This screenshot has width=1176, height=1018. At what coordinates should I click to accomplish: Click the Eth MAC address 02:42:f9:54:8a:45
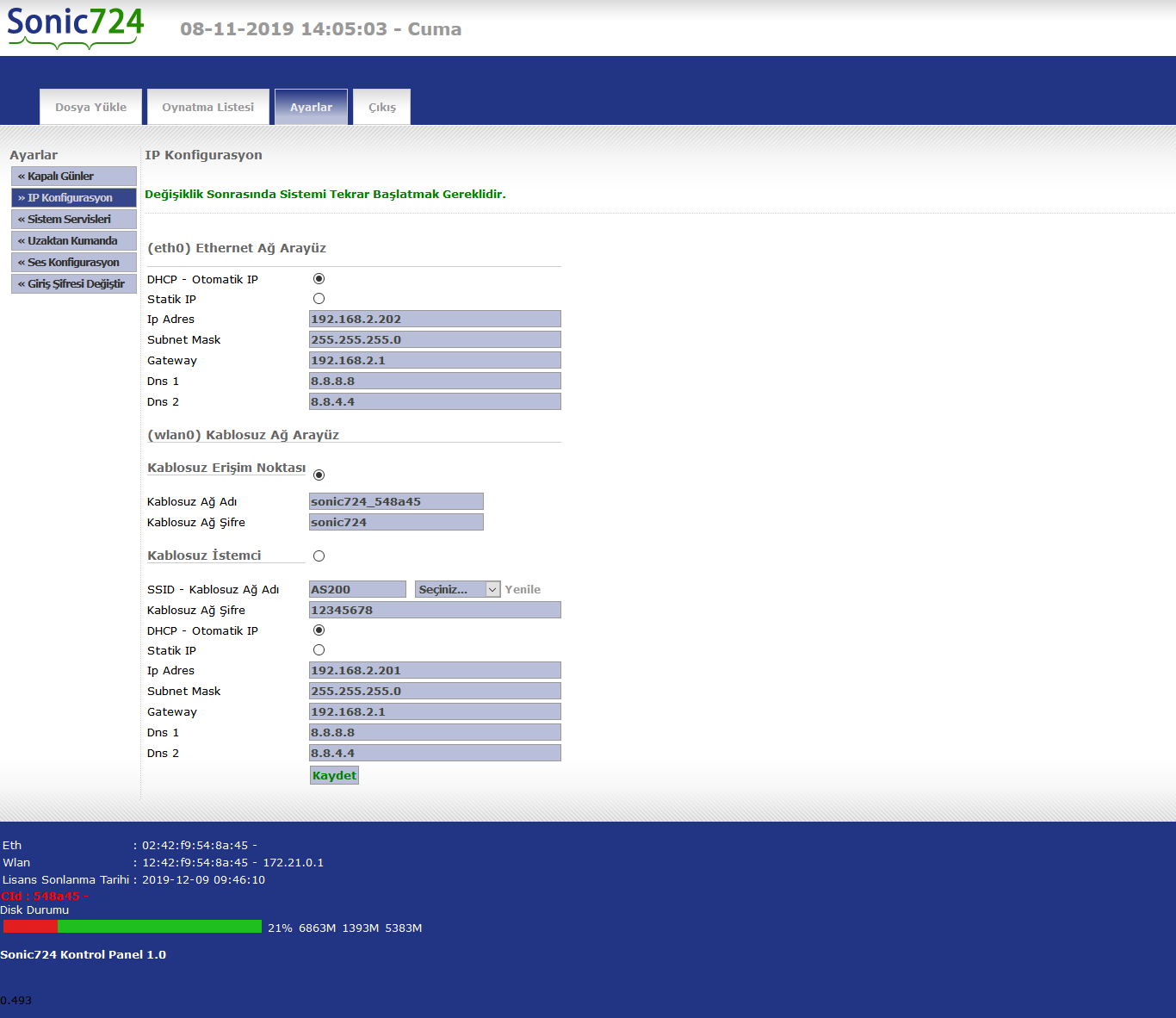tap(195, 846)
